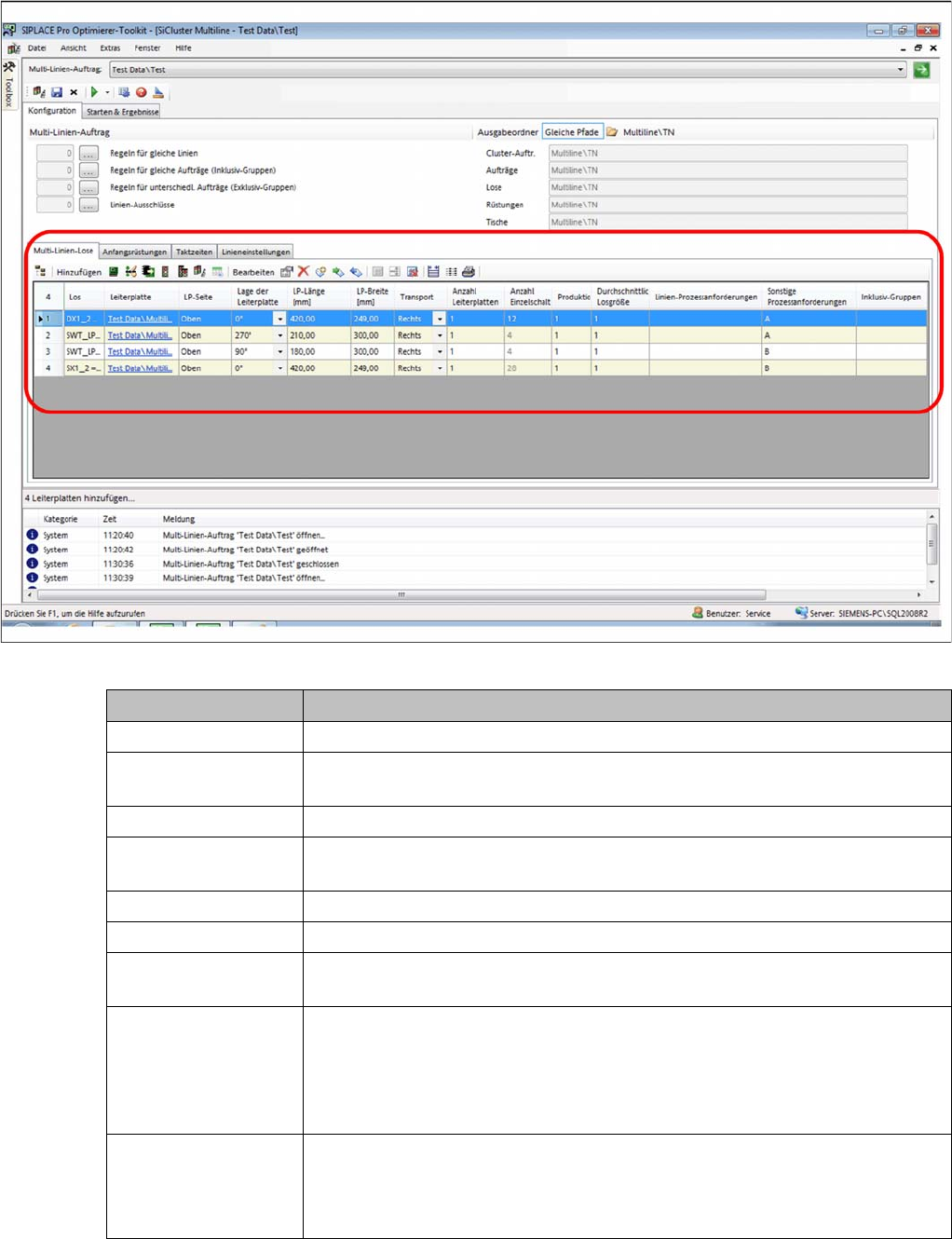Open Leiterplatte link in row 3
The height and width of the screenshot is (1239, 952).
click(x=140, y=352)
